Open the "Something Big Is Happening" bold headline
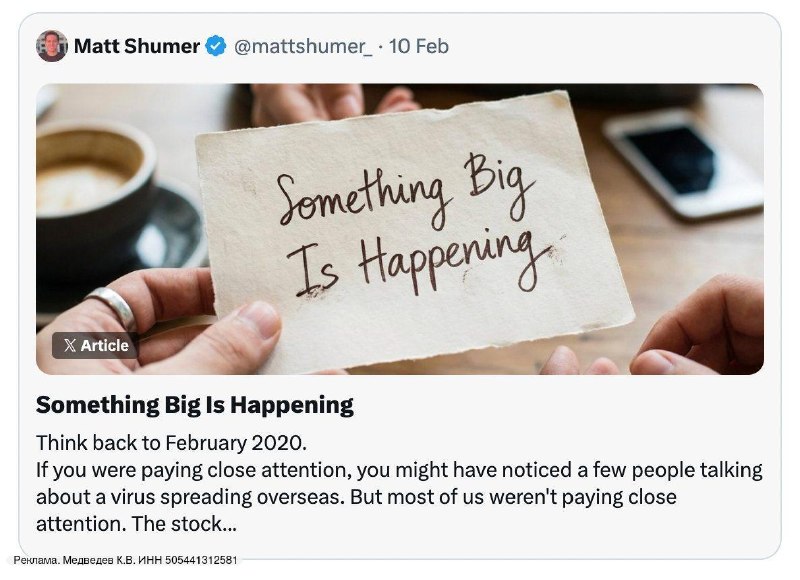800x580 pixels. [195, 405]
